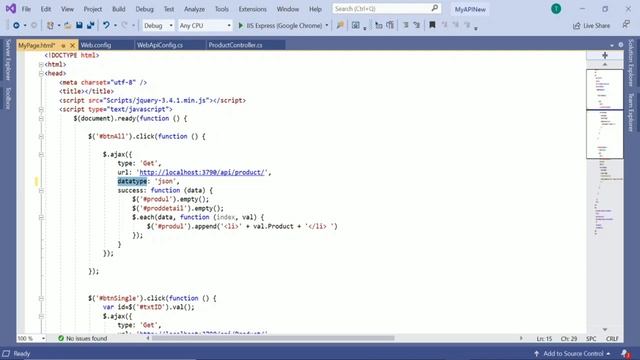Image resolution: width=640 pixels, height=360 pixels.
Task: Click the Navigate Backward toolbar icon
Action: (16, 25)
